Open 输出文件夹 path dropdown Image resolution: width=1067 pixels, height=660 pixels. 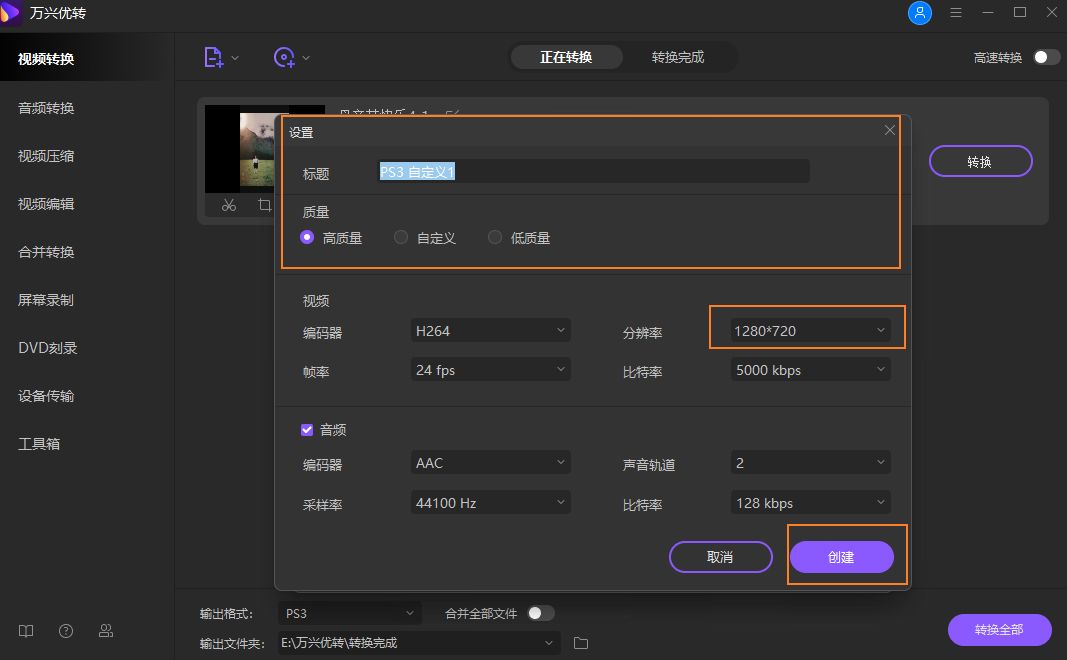click(419, 643)
